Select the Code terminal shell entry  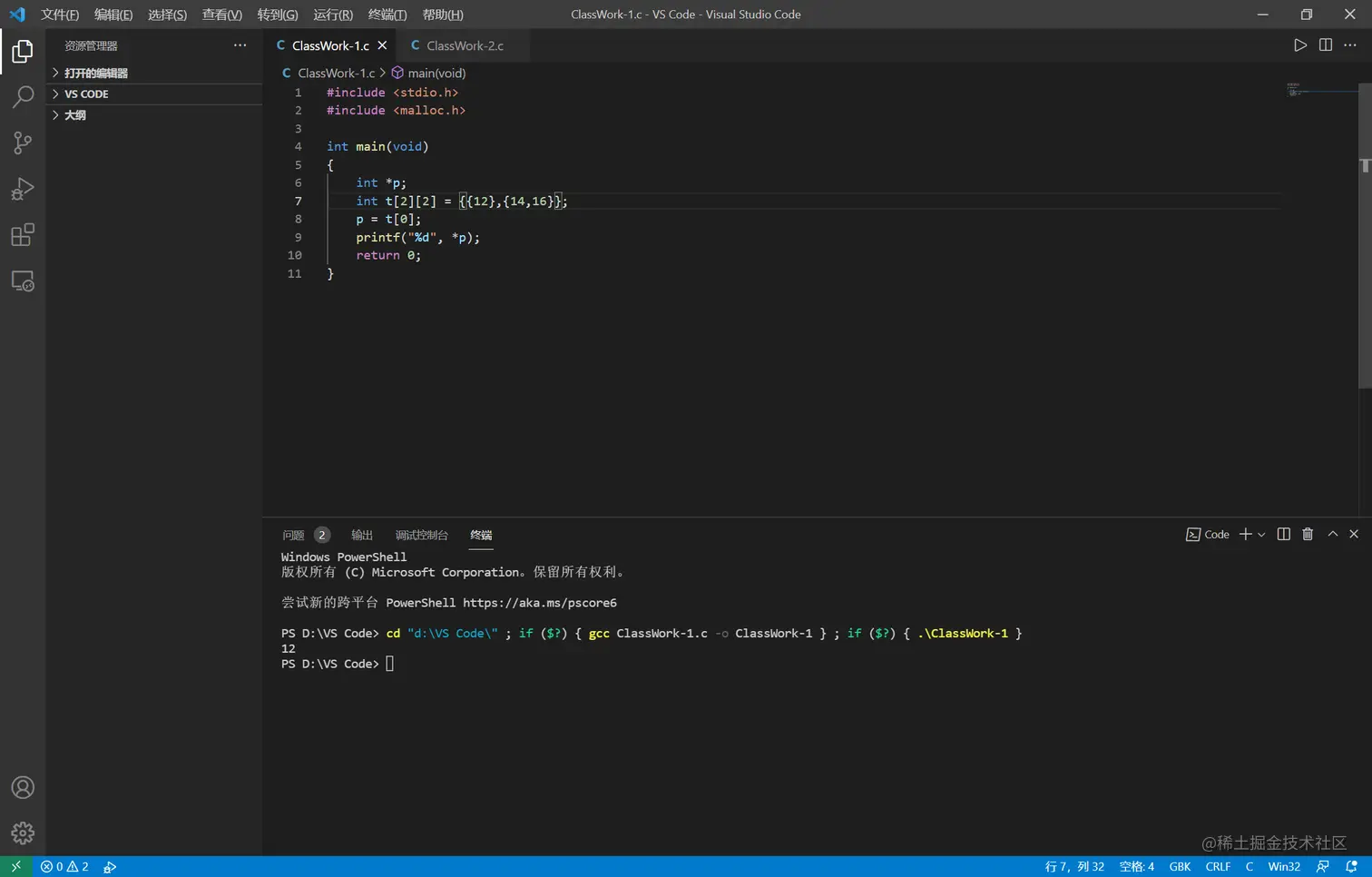pyautogui.click(x=1208, y=535)
